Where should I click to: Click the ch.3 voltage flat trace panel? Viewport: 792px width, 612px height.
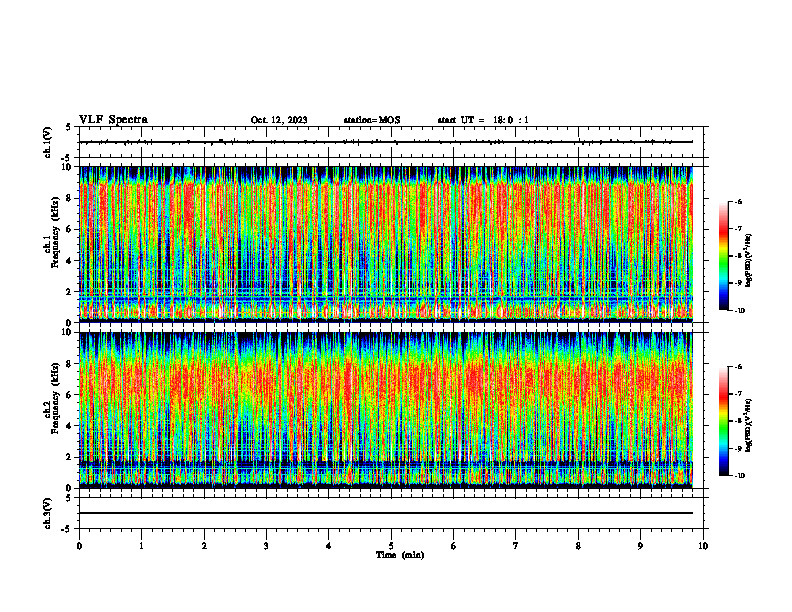tap(393, 513)
